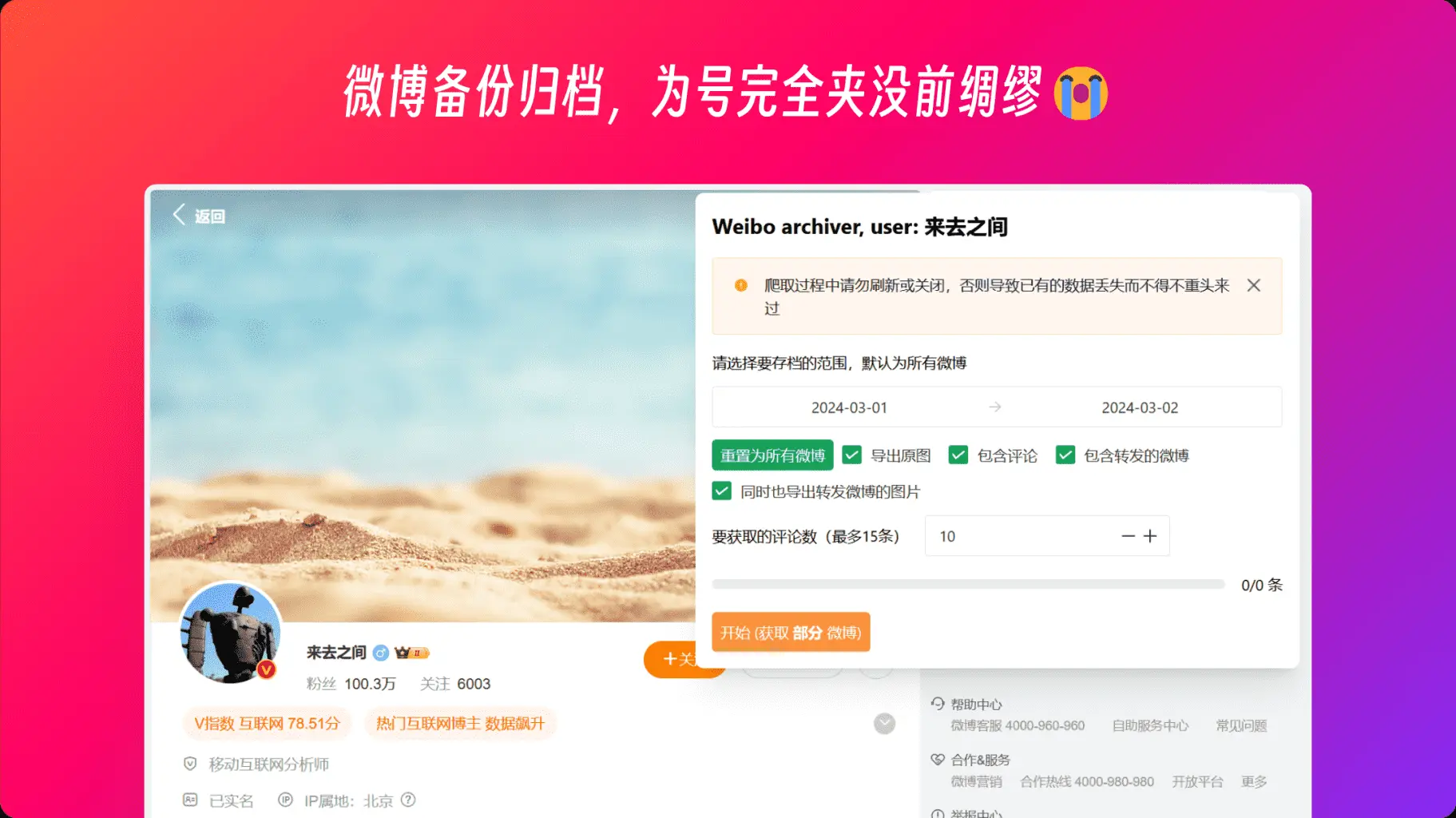Expand profile details with the round chevron
The width and height of the screenshot is (1456, 818).
pyautogui.click(x=884, y=724)
